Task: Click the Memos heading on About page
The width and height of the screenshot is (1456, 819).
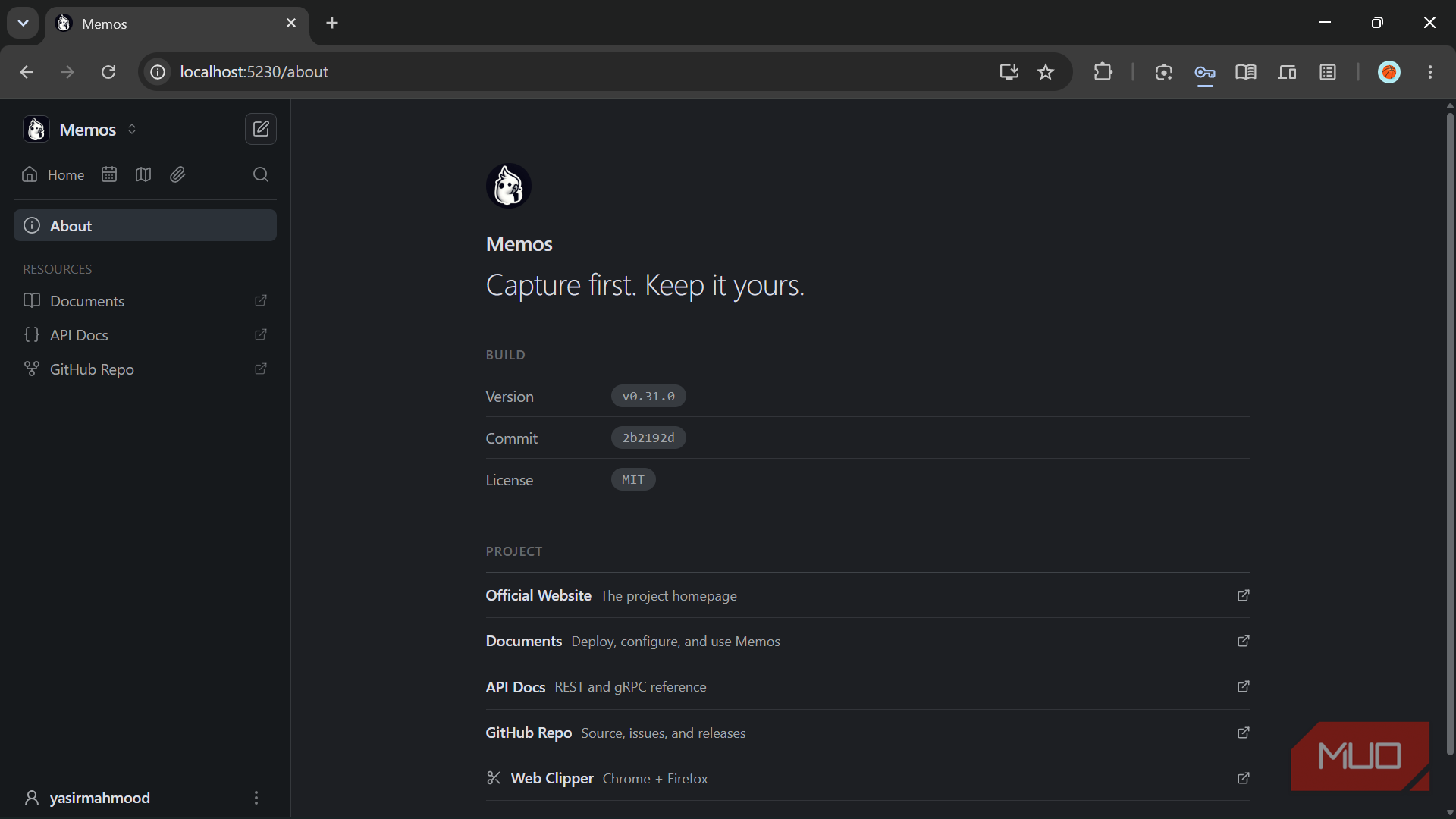Action: [x=519, y=244]
